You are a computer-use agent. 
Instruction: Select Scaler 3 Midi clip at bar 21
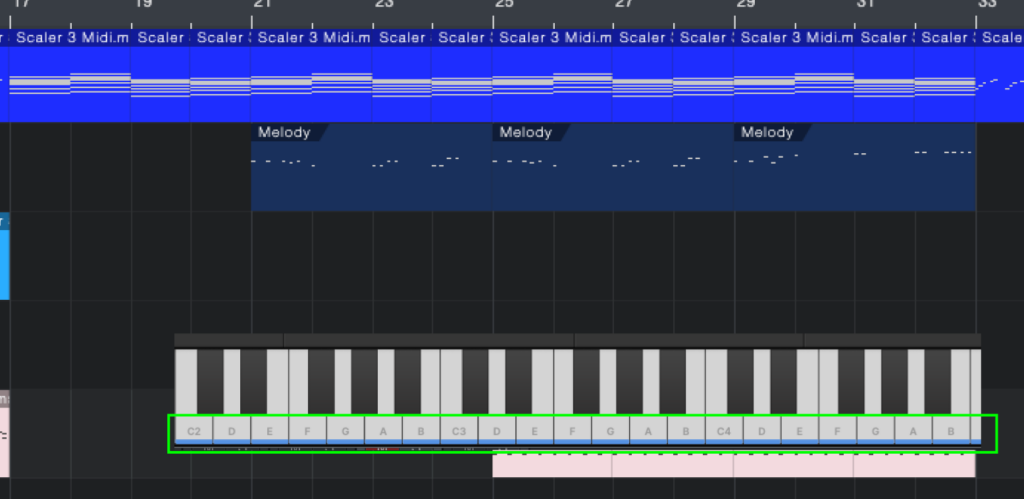[x=310, y=38]
